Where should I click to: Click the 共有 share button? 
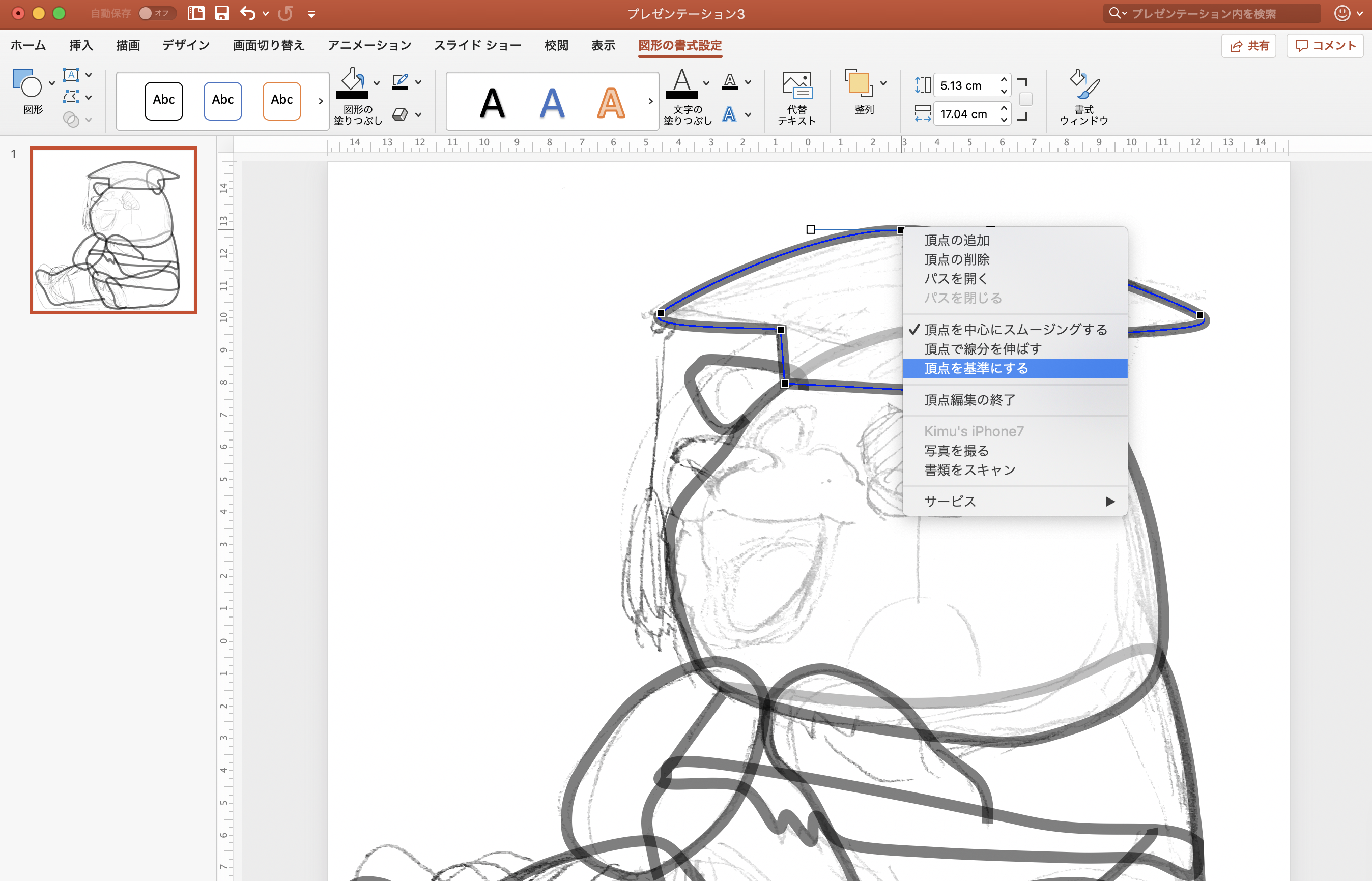click(x=1248, y=46)
